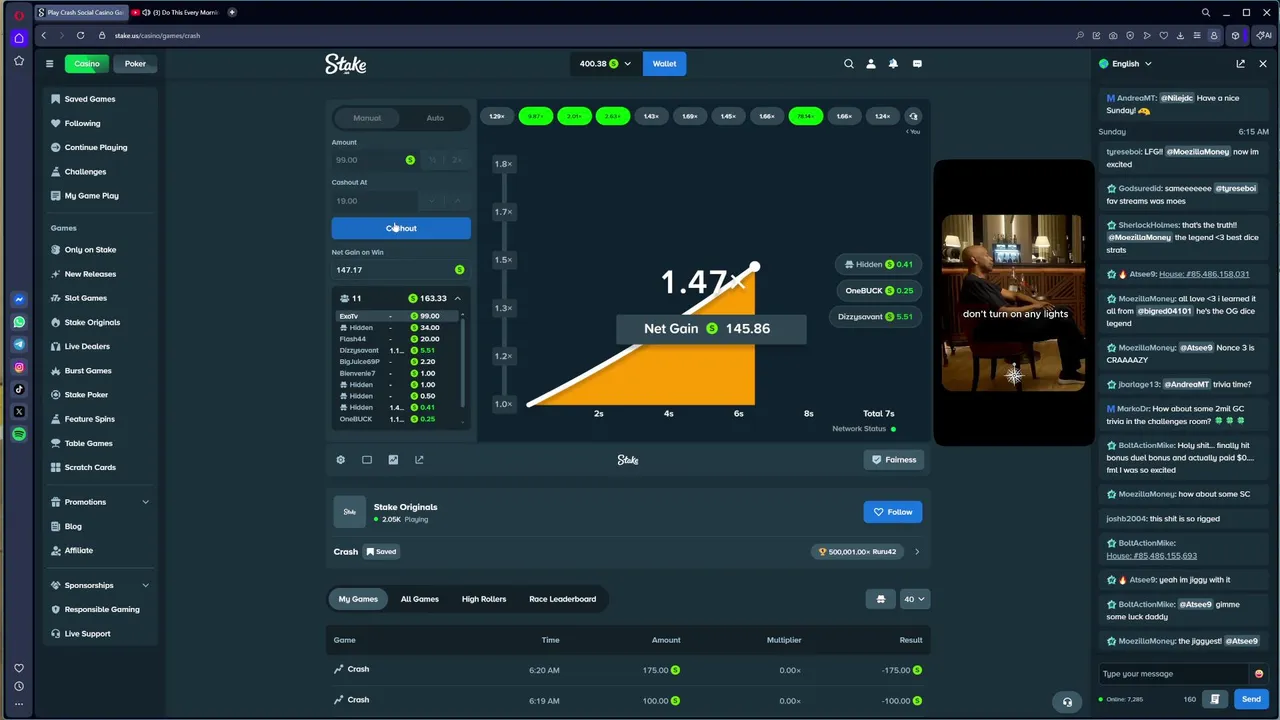Viewport: 1280px width, 720px height.
Task: Open the Wallet
Action: (664, 64)
